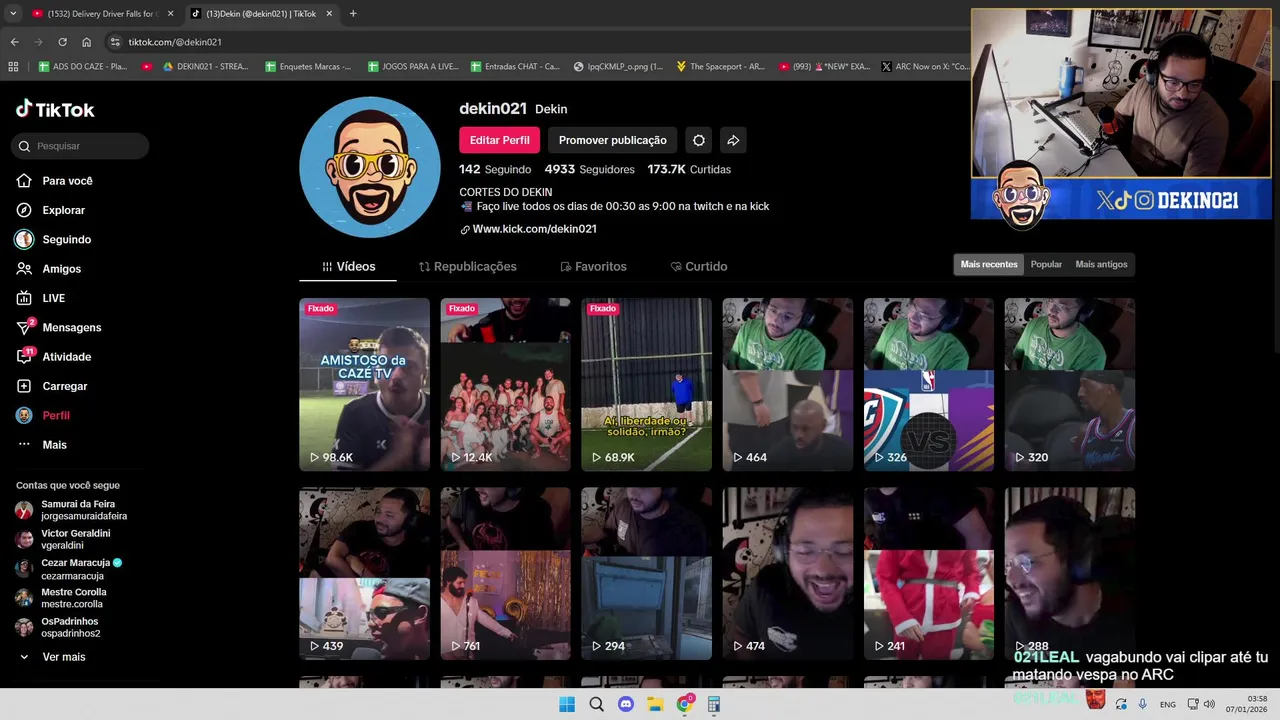The image size is (1280, 720).
Task: Go back in browser history
Action: [14, 42]
